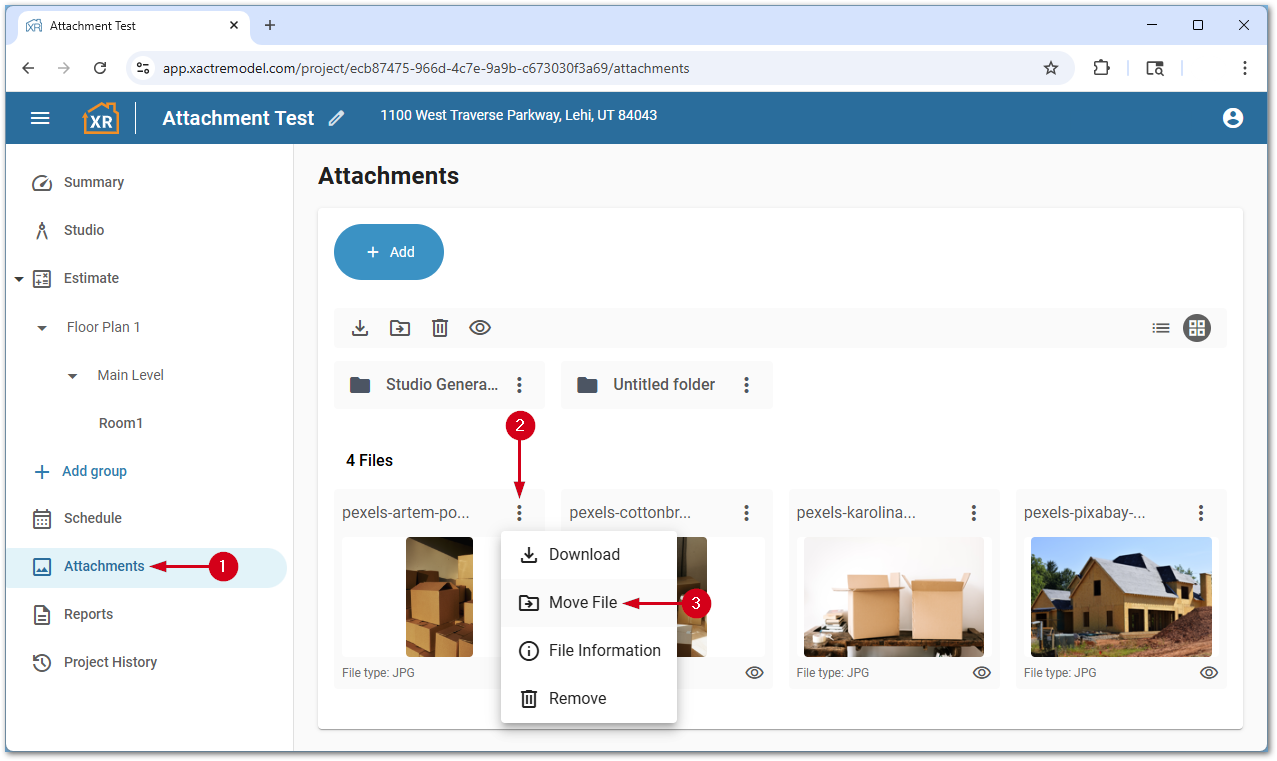Toggle visibility eye on pexels-pixabay image

pyautogui.click(x=1209, y=673)
